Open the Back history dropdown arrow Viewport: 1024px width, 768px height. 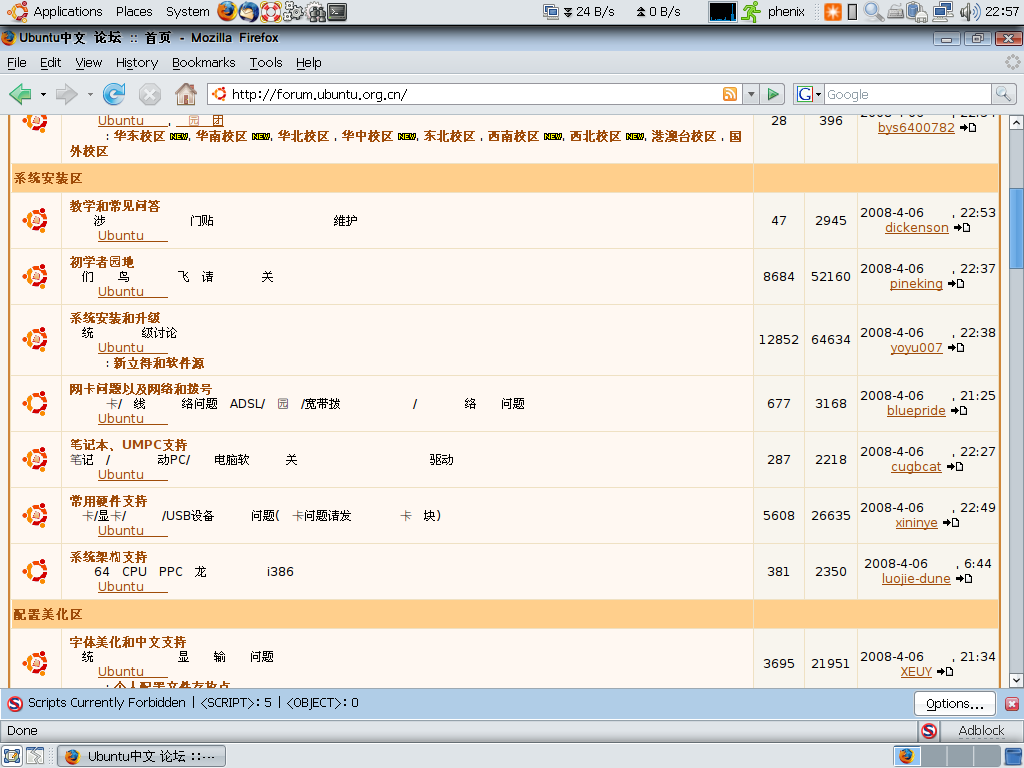(x=43, y=94)
